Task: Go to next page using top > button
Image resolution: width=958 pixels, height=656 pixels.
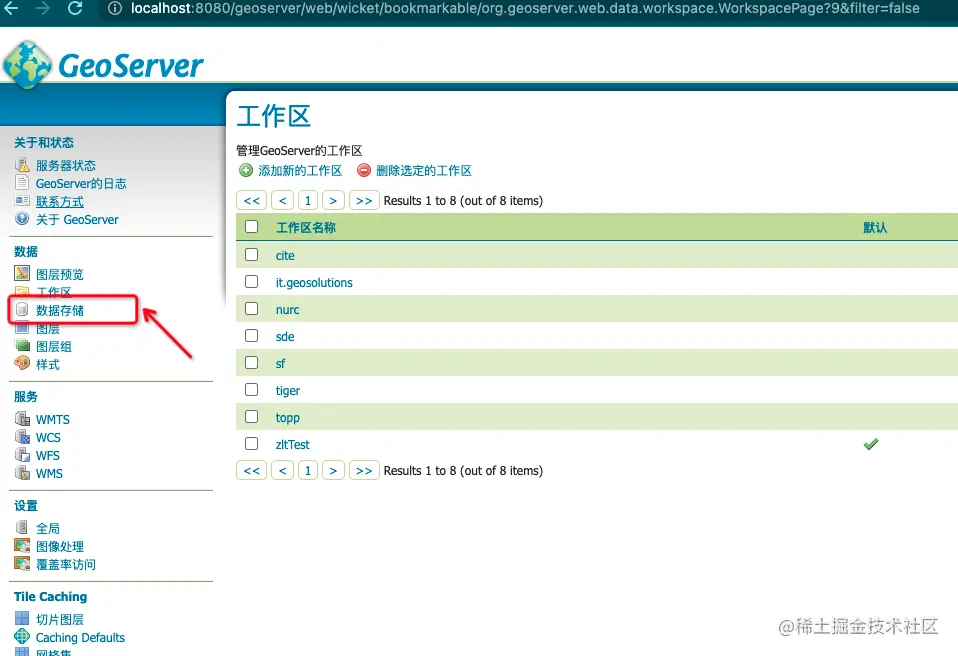Action: pyautogui.click(x=333, y=200)
